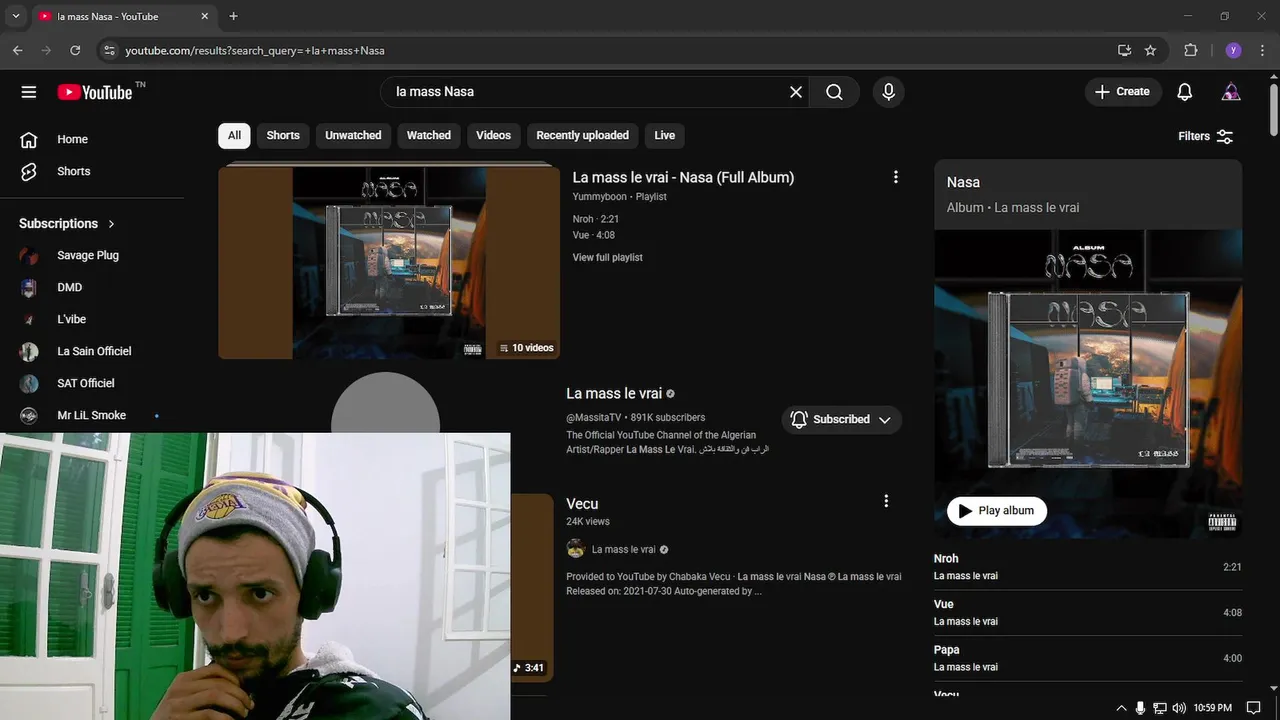Open browser extensions puzzle icon
The height and width of the screenshot is (720, 1280).
click(x=1190, y=50)
